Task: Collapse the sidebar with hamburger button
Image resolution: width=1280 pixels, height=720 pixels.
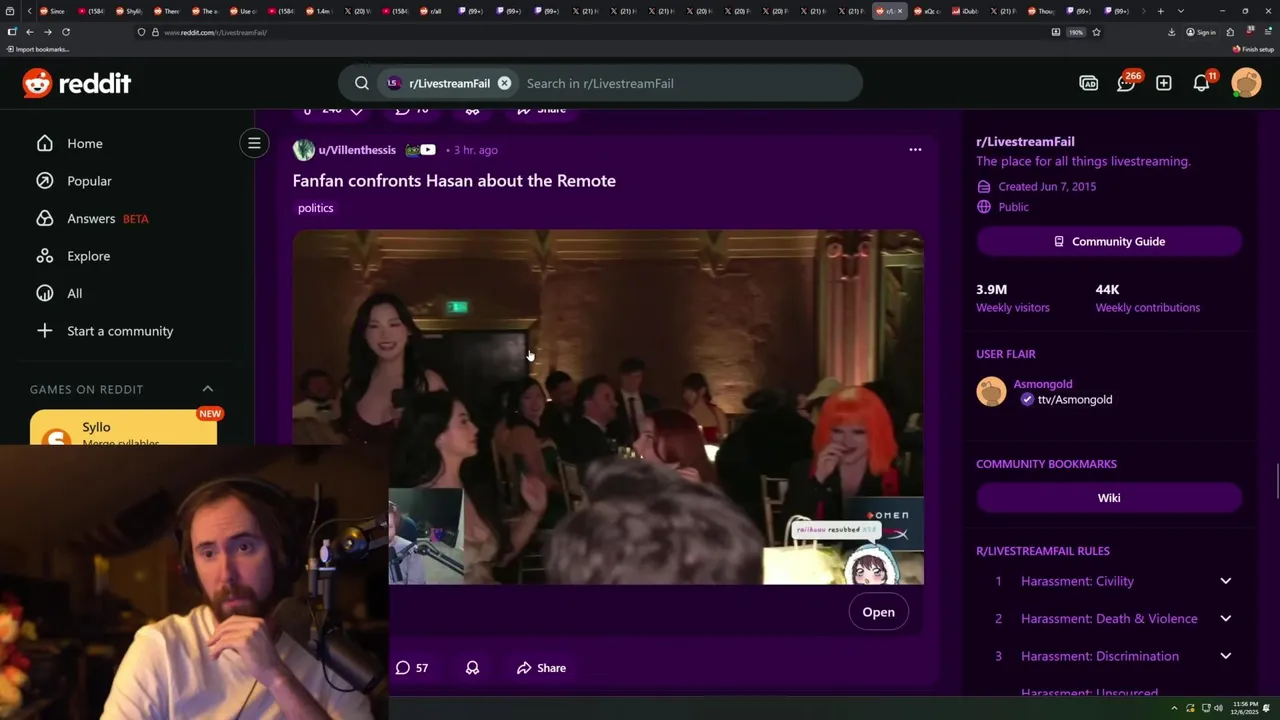Action: point(254,143)
